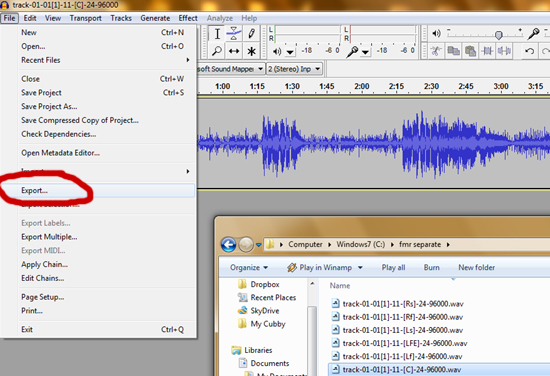Click the Trim audio toolbar icon
Viewport: 550px width, 376px height.
tap(487, 51)
